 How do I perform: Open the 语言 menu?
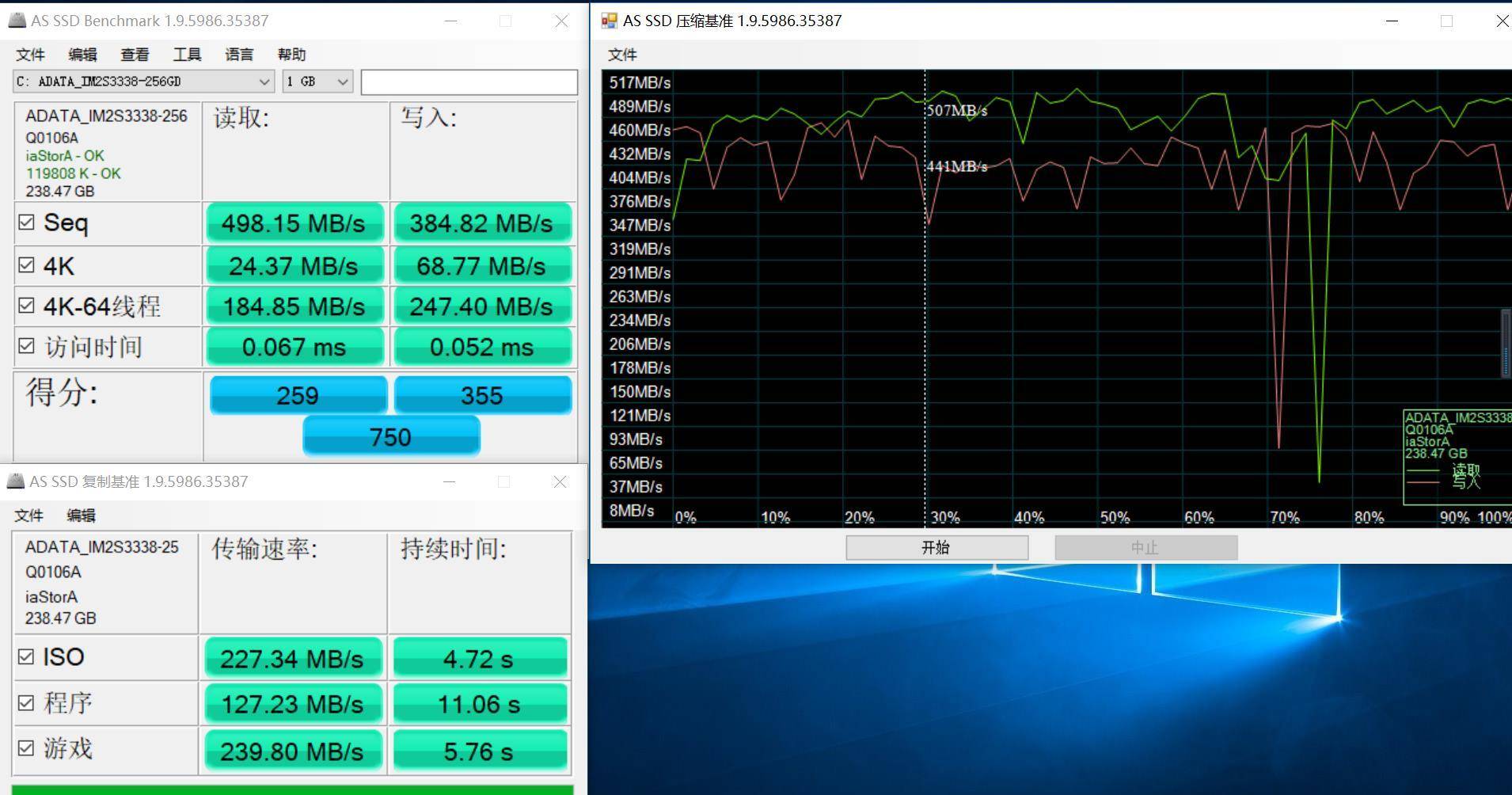click(x=239, y=55)
